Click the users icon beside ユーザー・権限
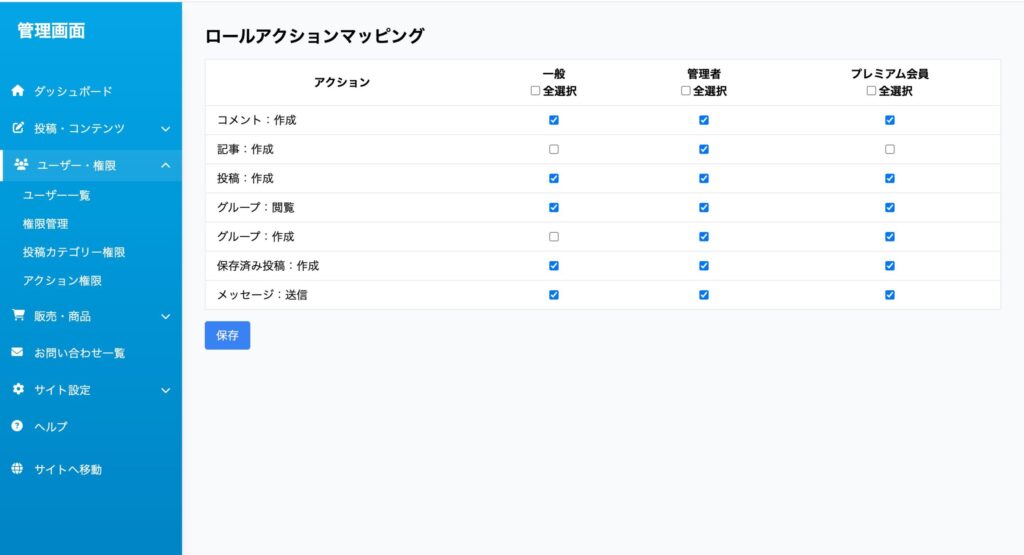 21,165
